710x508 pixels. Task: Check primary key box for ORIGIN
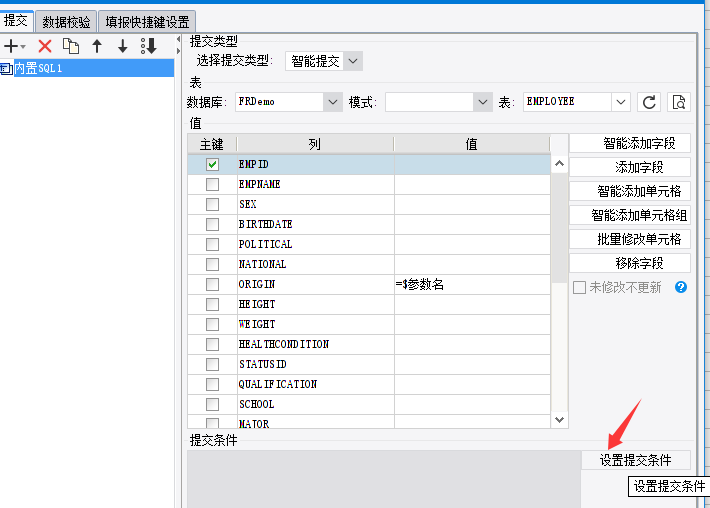click(212, 284)
